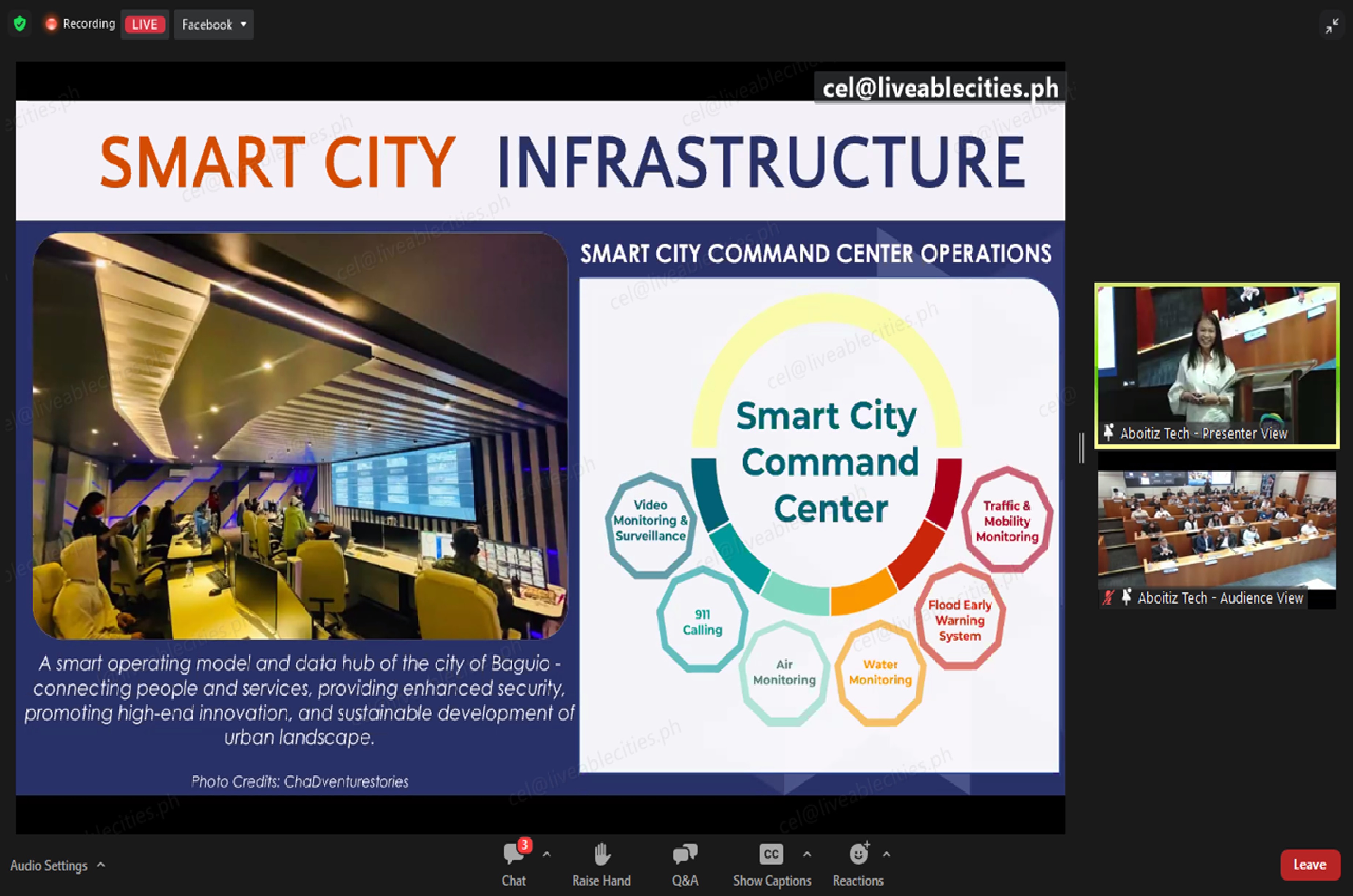
Task: Expand the reactions options caret
Action: pos(886,855)
